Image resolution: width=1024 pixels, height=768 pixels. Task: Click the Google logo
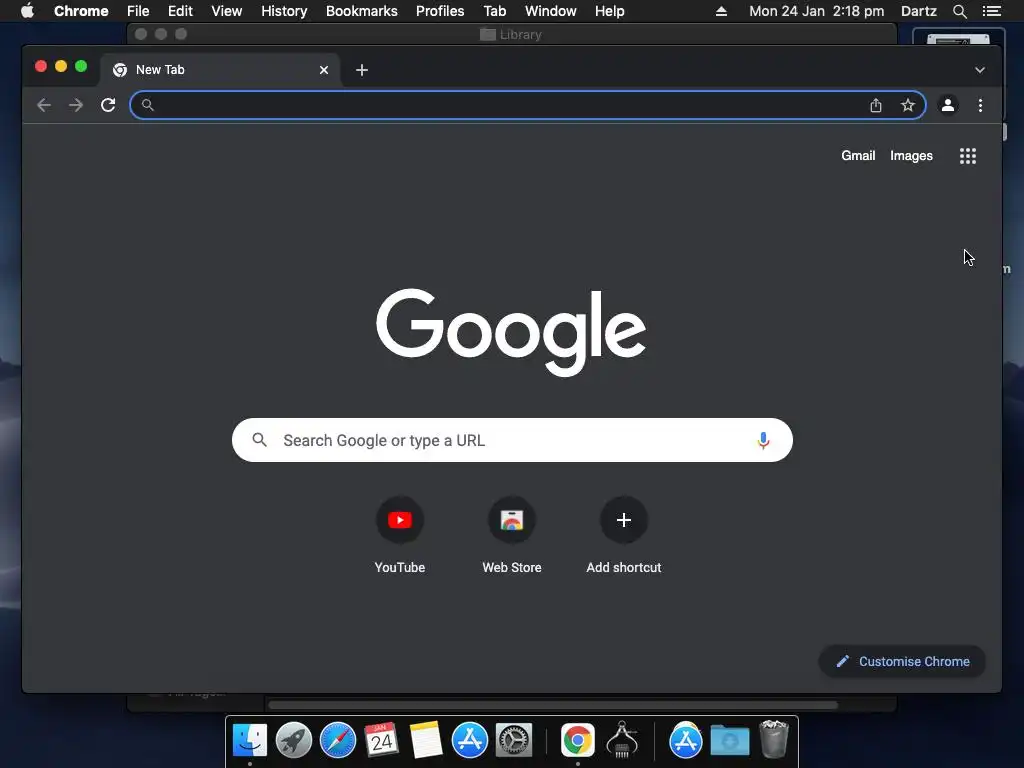pyautogui.click(x=511, y=332)
